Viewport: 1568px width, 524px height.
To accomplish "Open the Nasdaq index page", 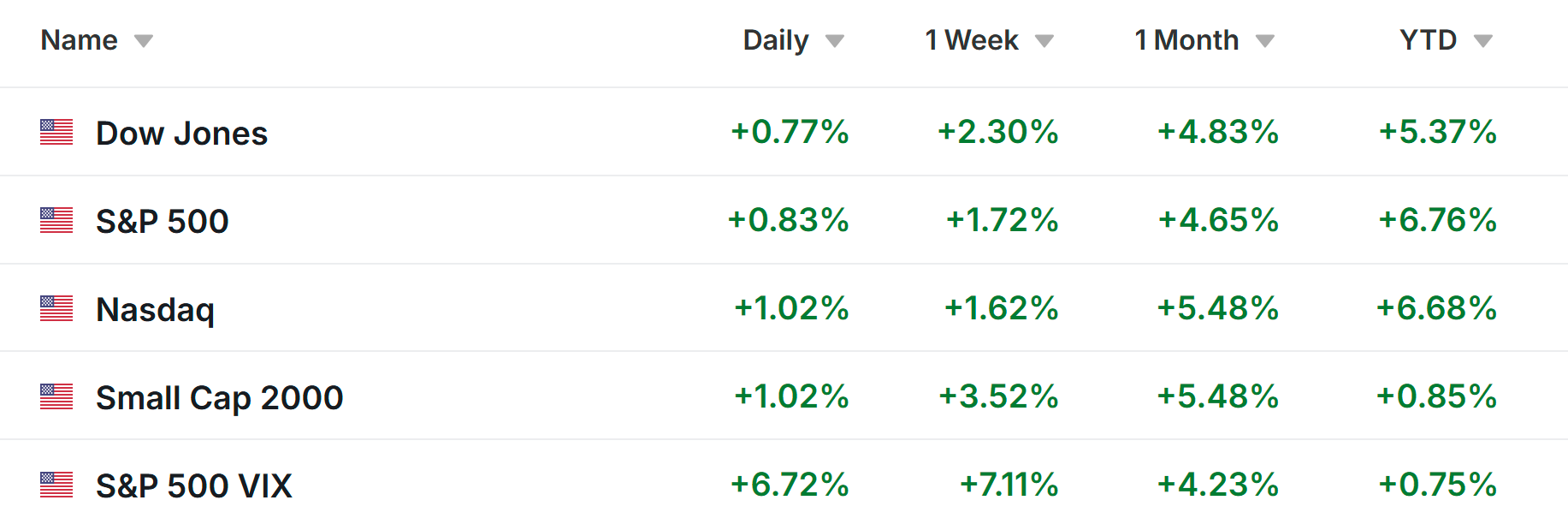I will point(155,310).
